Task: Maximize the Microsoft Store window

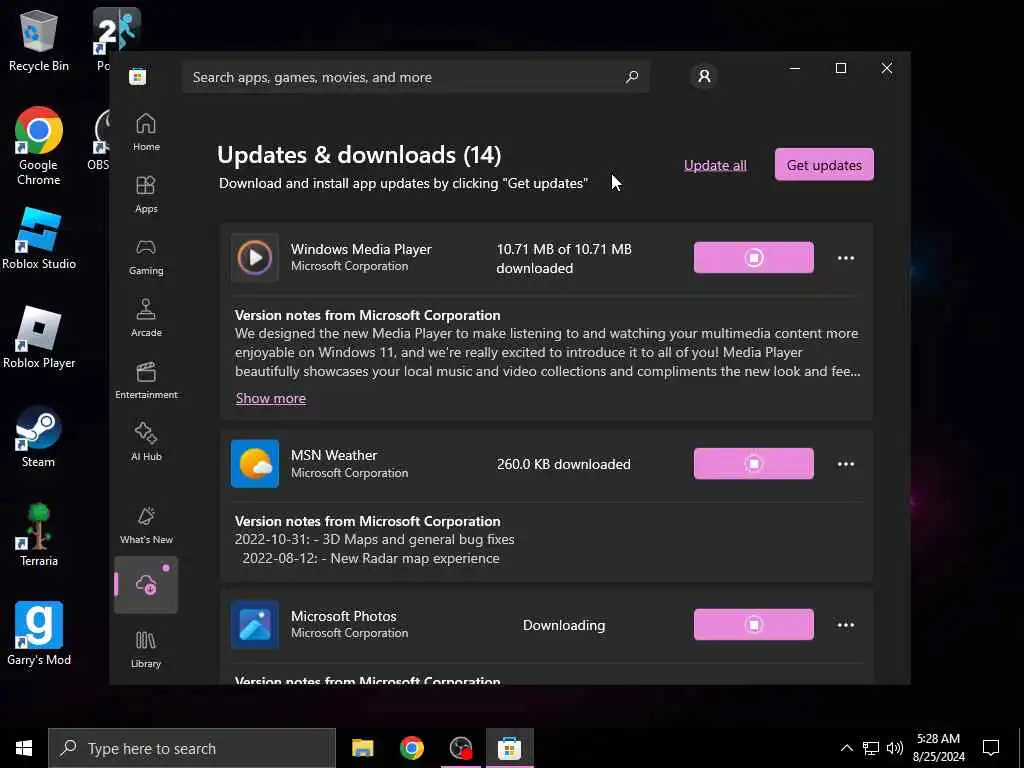Action: 841,68
